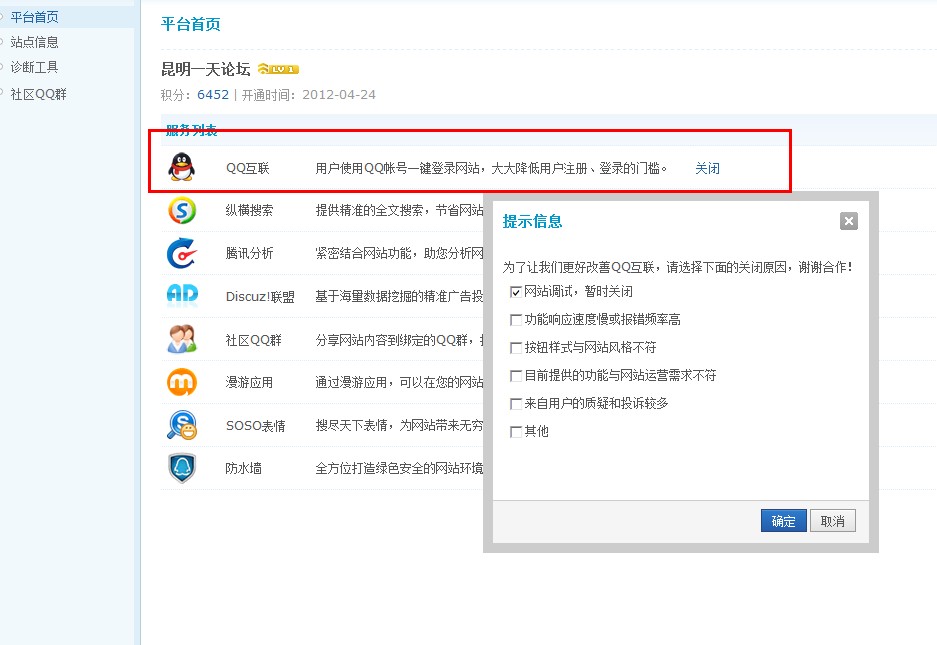
Task: Click the QQ互联 service name
Action: point(248,169)
